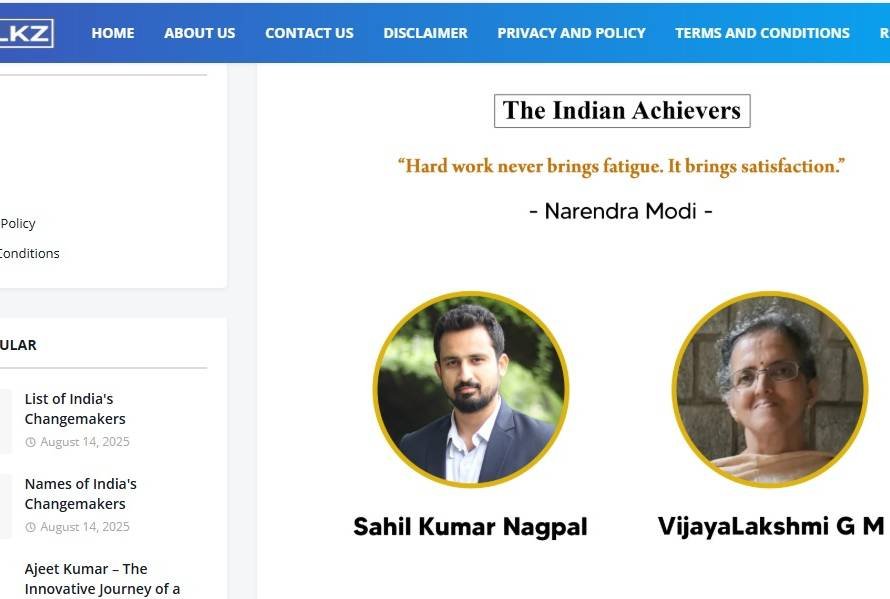Open the Ajeet Kumar innovative journey article
890x599 pixels.
coord(104,578)
